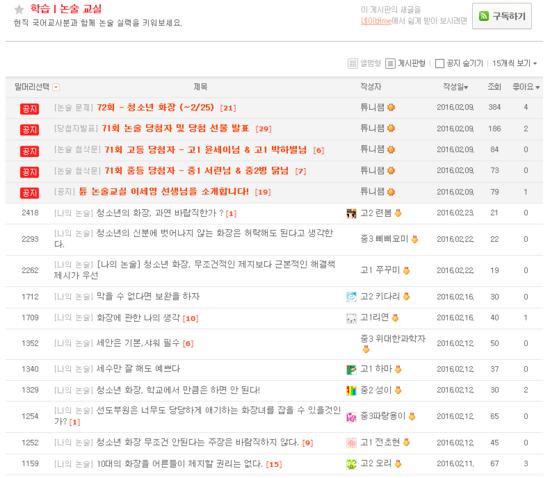
Task: Click the favorite star icon beside the board title
Action: [19, 9]
